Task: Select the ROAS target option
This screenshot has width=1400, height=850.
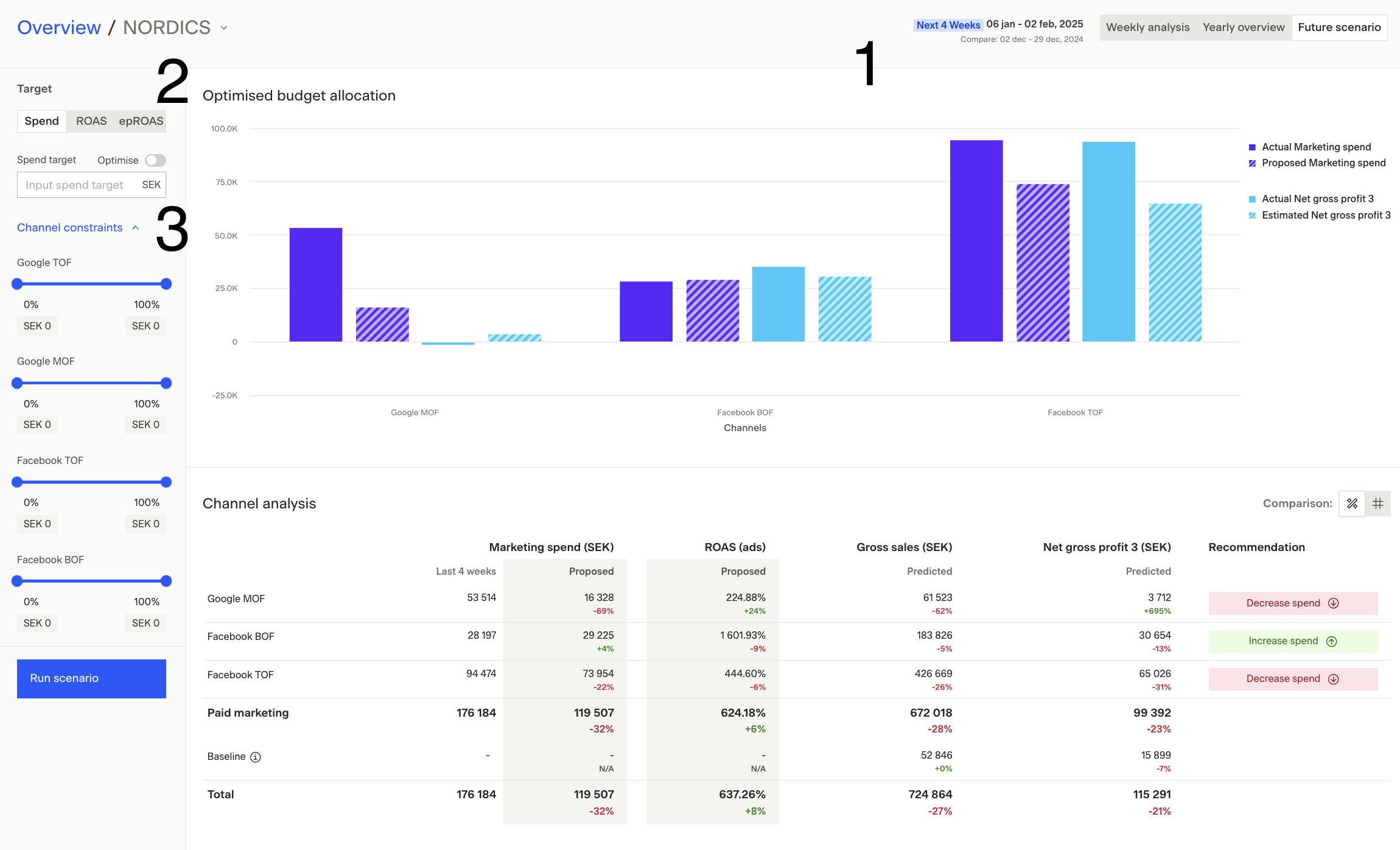Action: (91, 121)
